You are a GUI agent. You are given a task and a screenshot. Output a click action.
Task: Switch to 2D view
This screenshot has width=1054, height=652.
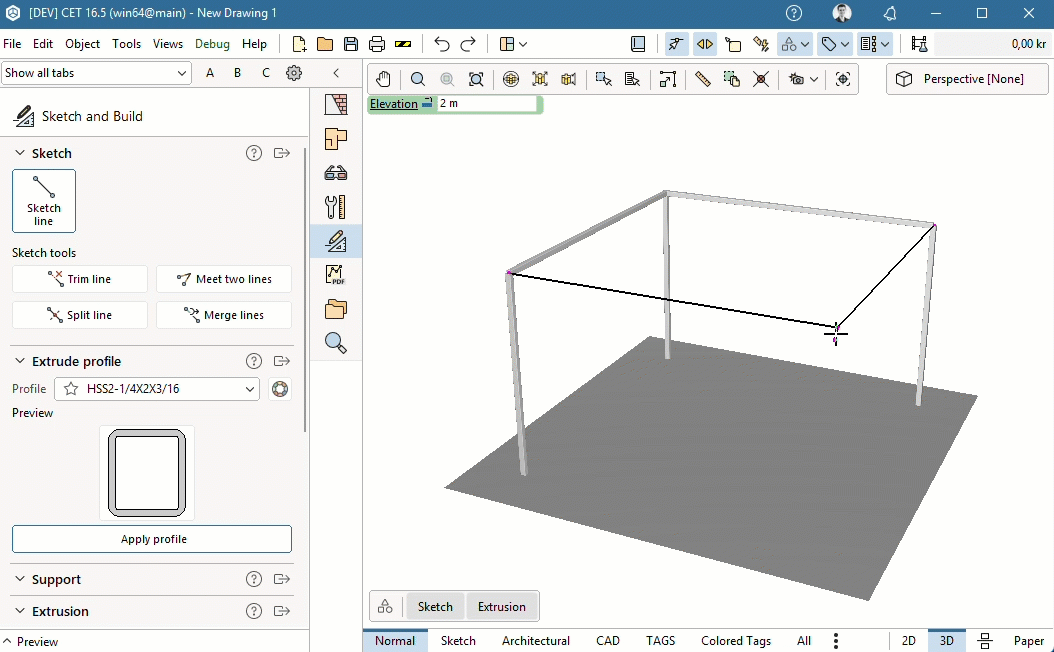pyautogui.click(x=908, y=641)
